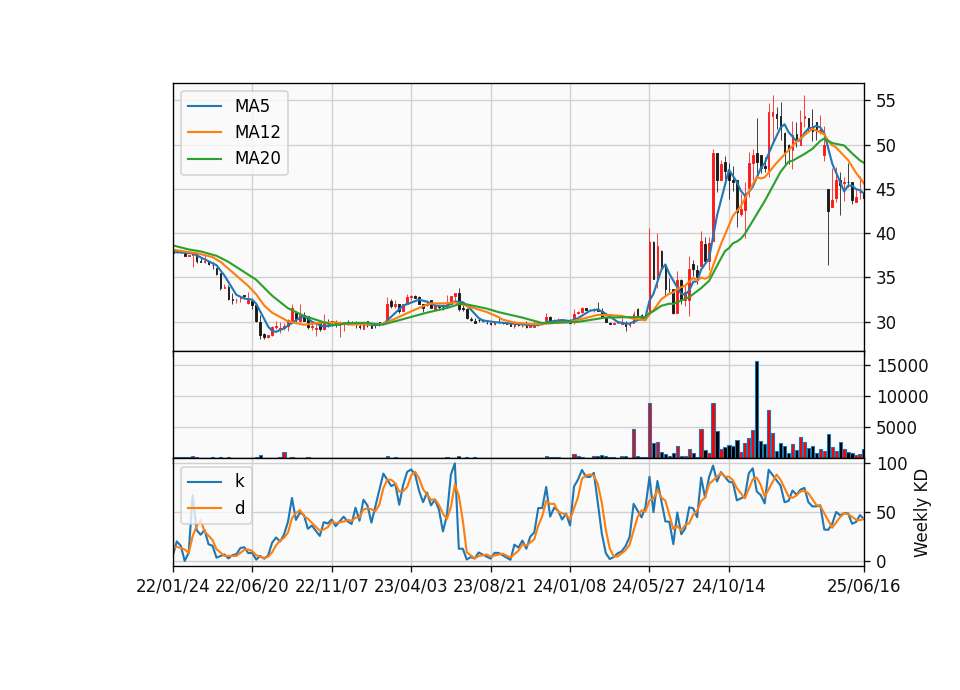Click the 22/11/07 date tick label
960x690 pixels.
point(332,586)
